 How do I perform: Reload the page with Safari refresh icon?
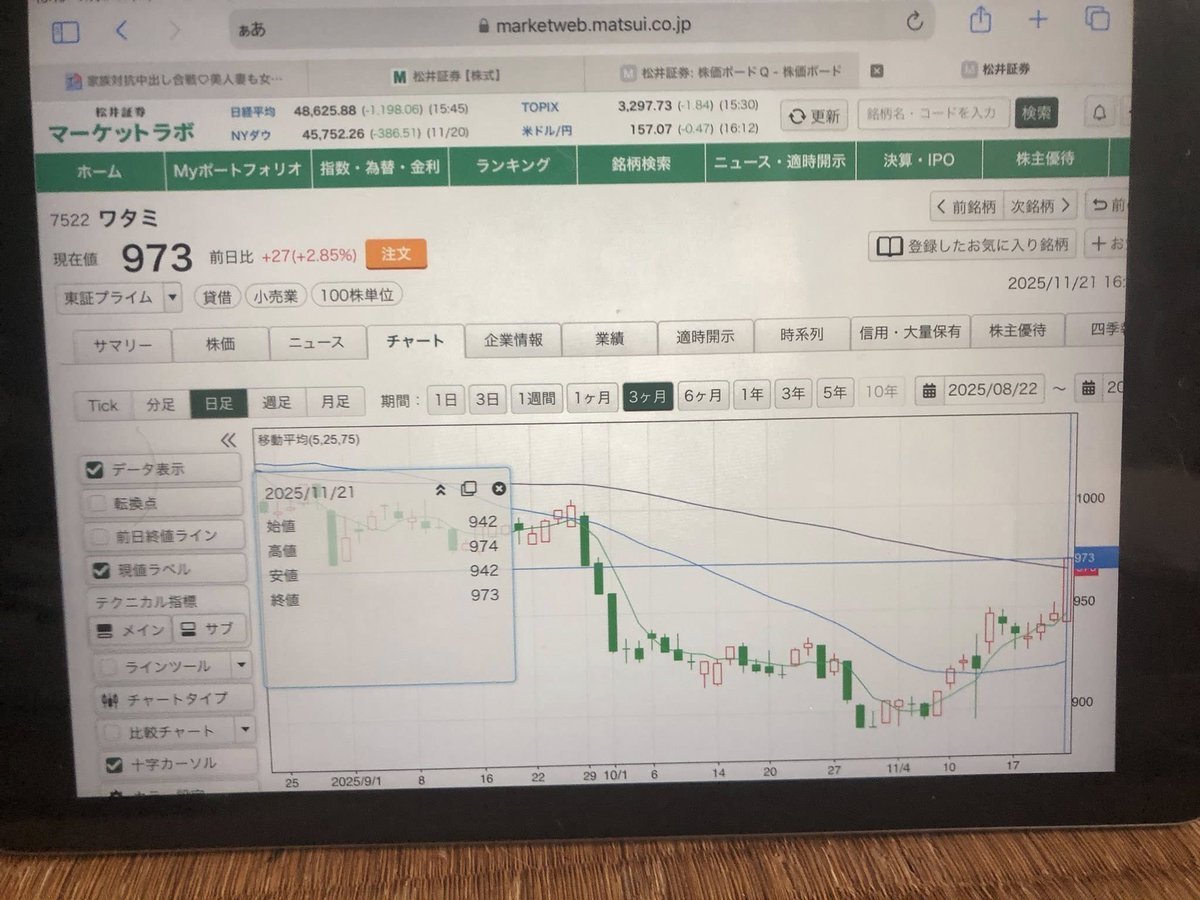[x=913, y=21]
